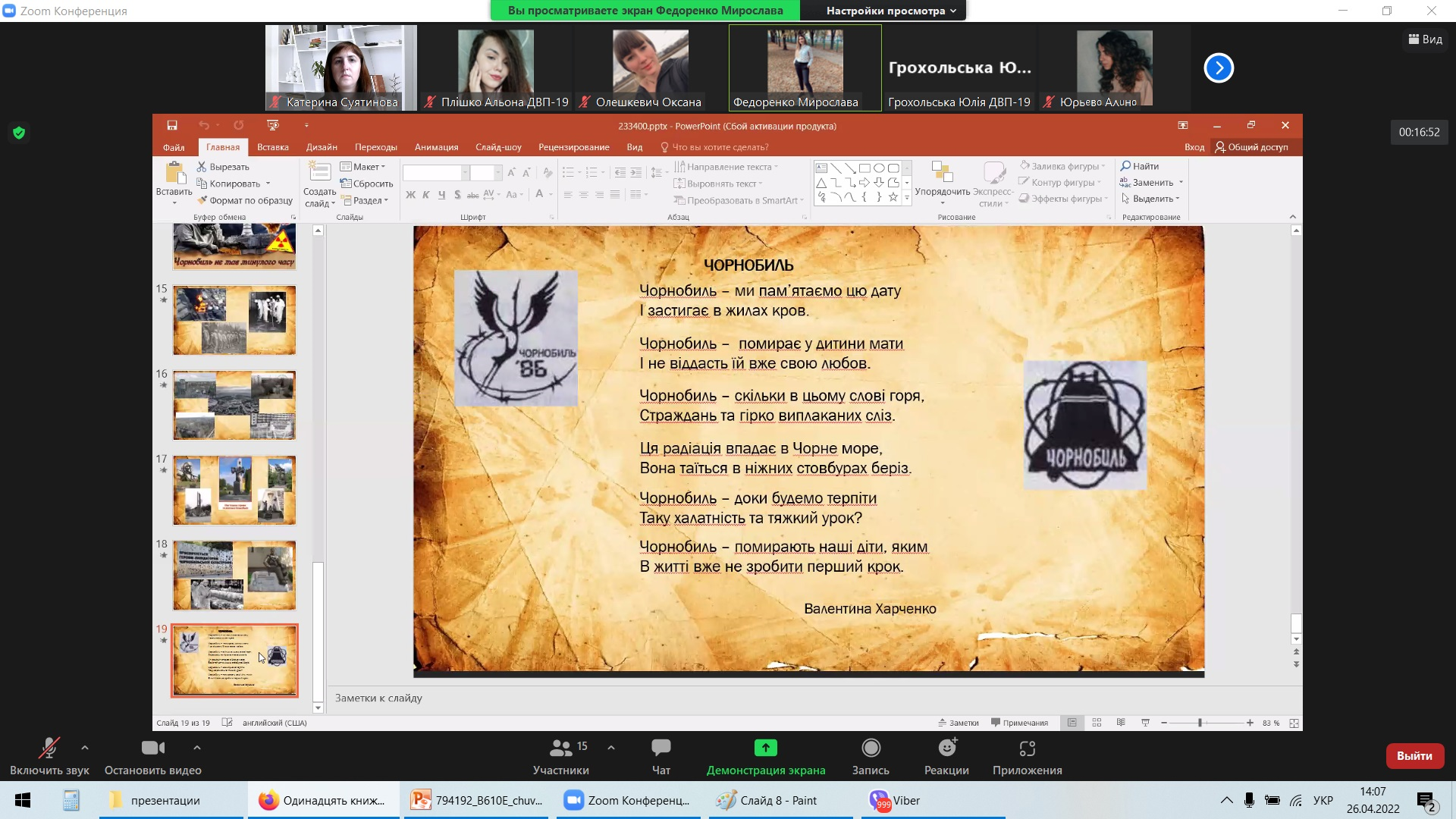
Task: Start slideshow from status bar icon
Action: click(x=1145, y=723)
